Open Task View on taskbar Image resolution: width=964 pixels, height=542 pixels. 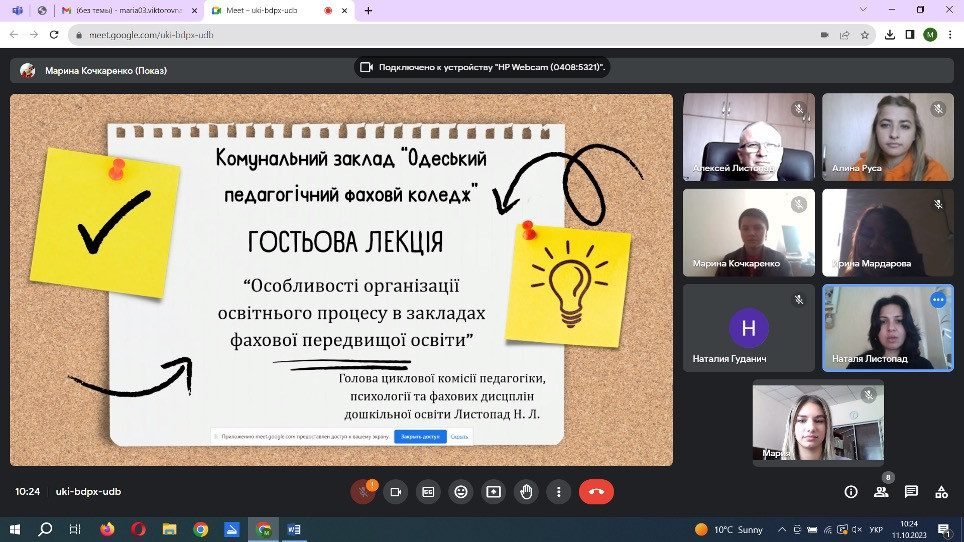75,529
